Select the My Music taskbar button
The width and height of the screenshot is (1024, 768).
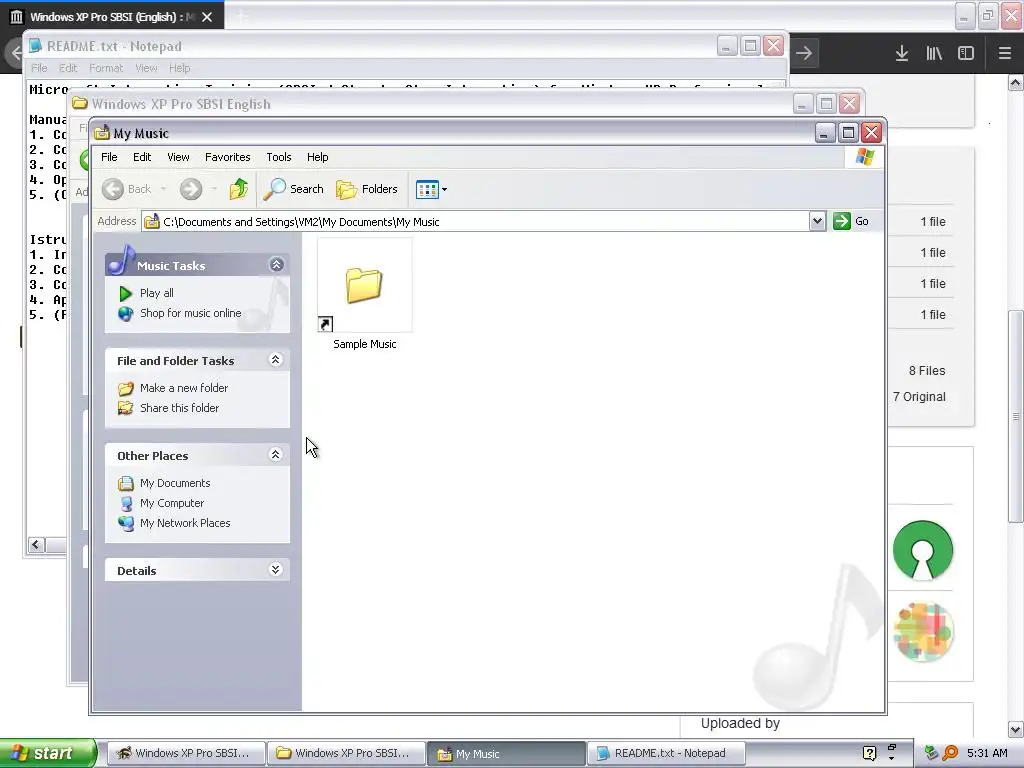506,754
